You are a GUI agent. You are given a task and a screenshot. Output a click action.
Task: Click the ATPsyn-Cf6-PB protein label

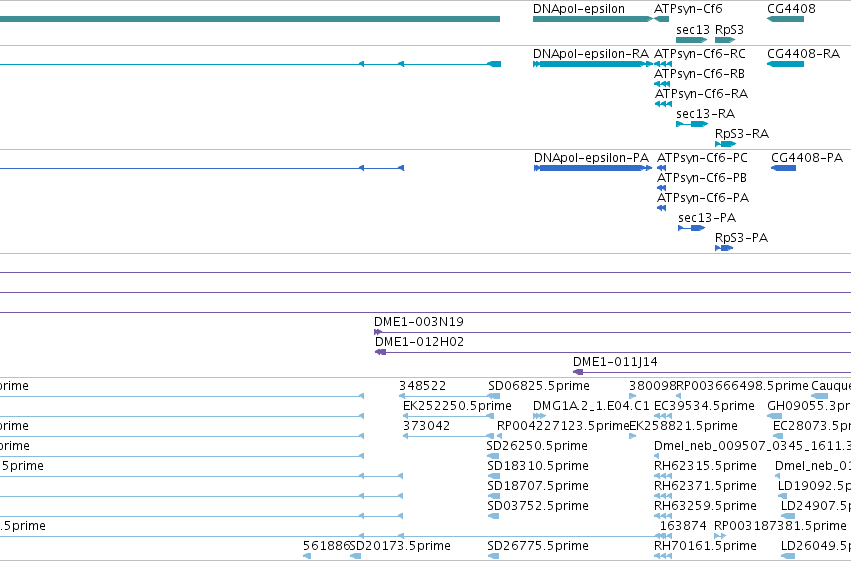click(x=702, y=178)
